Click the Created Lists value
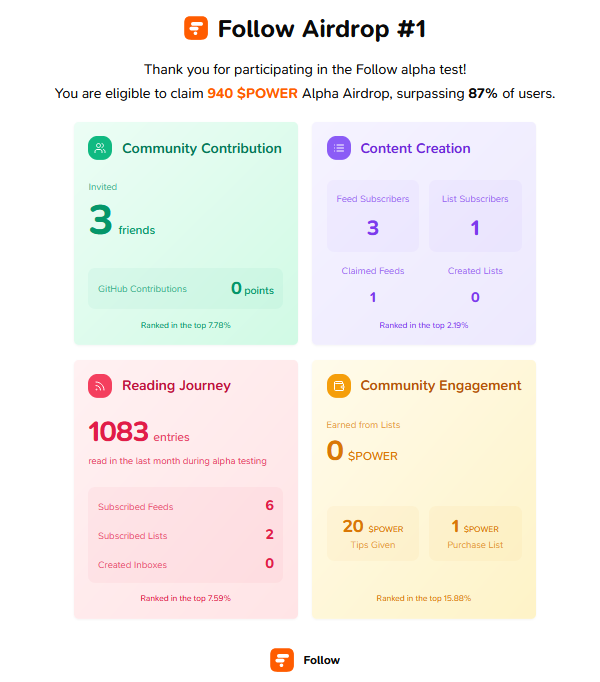Image resolution: width=600 pixels, height=682 pixels. pos(475,297)
